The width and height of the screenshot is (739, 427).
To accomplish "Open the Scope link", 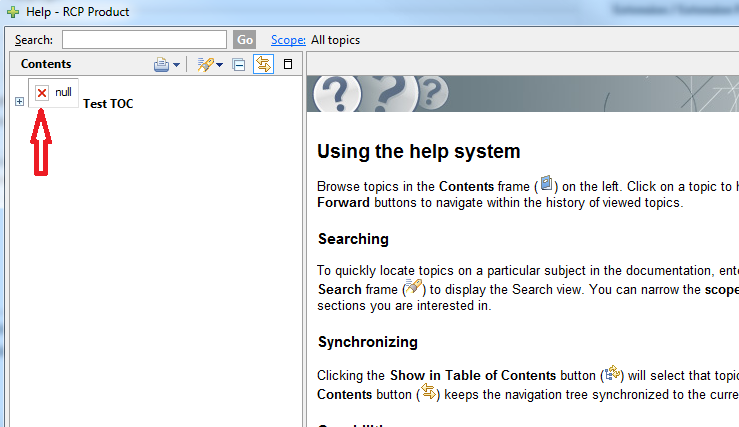I will pos(288,40).
